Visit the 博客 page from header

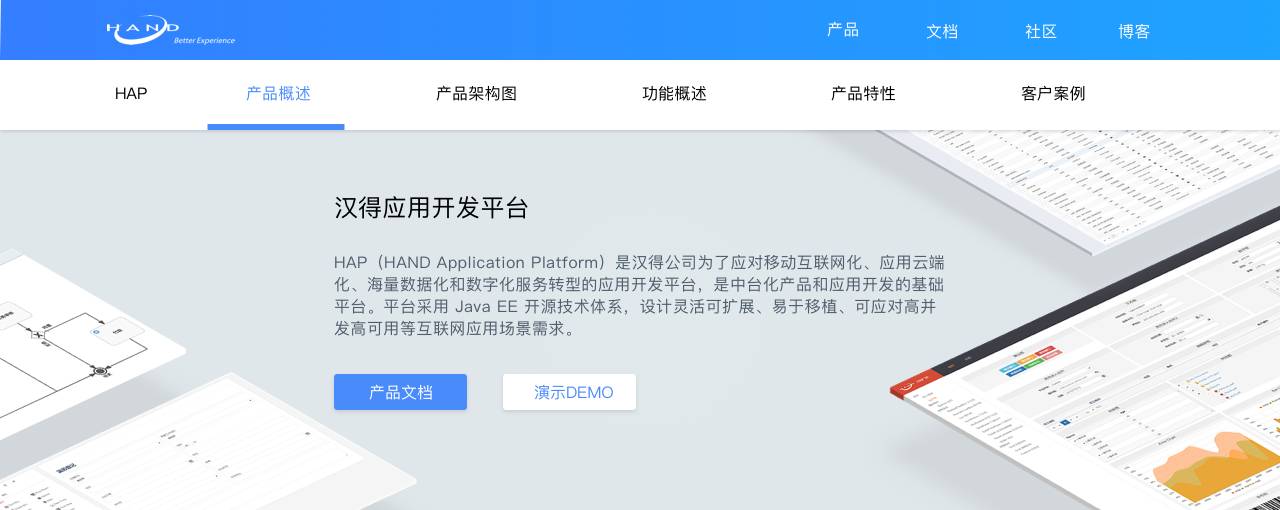1134,31
